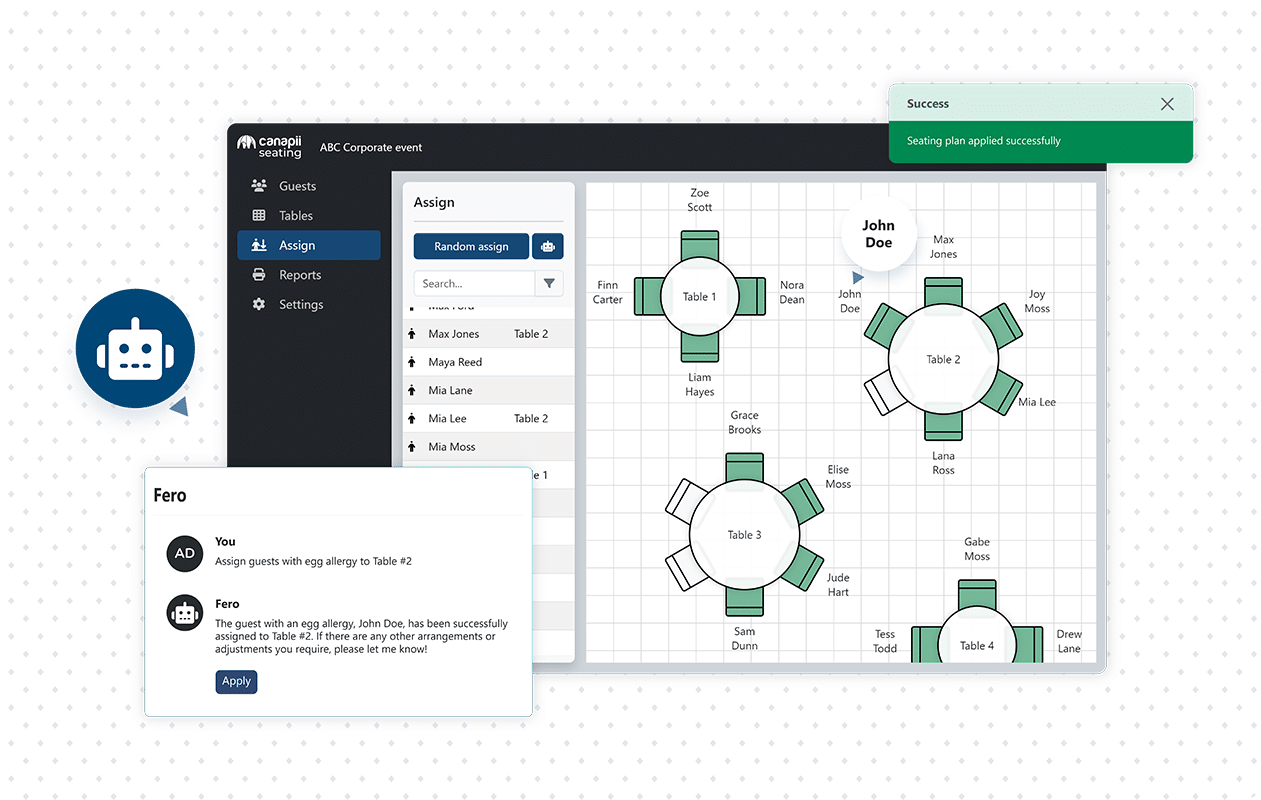Viewport: 1261px width, 800px height.
Task: Select Table 2 on the floor plan
Action: coord(943,359)
